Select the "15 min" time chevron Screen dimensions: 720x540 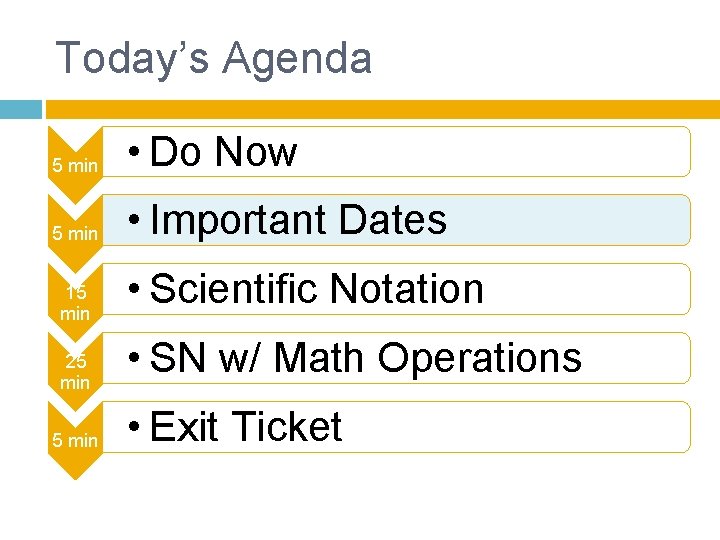[74, 303]
